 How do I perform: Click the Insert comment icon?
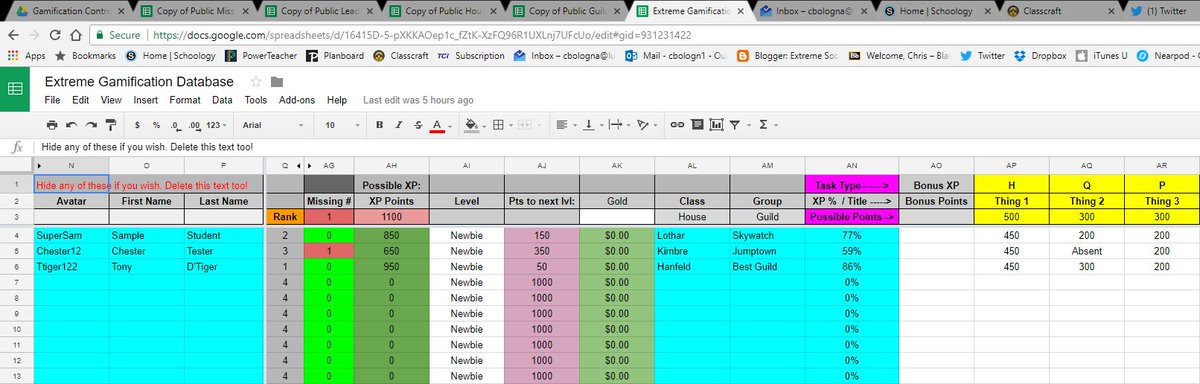point(697,125)
